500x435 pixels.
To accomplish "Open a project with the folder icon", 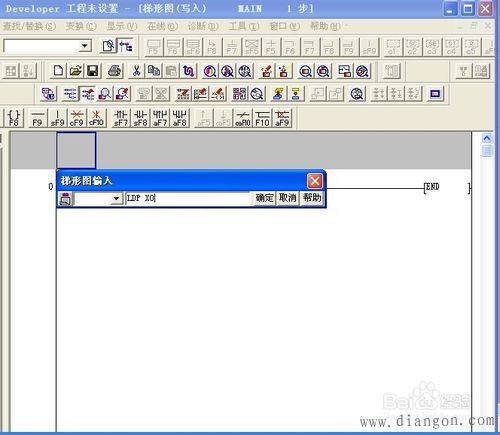I will point(76,71).
